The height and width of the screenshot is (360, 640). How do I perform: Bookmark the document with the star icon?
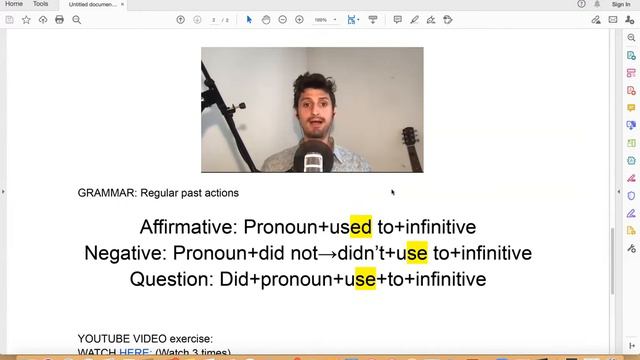point(26,20)
